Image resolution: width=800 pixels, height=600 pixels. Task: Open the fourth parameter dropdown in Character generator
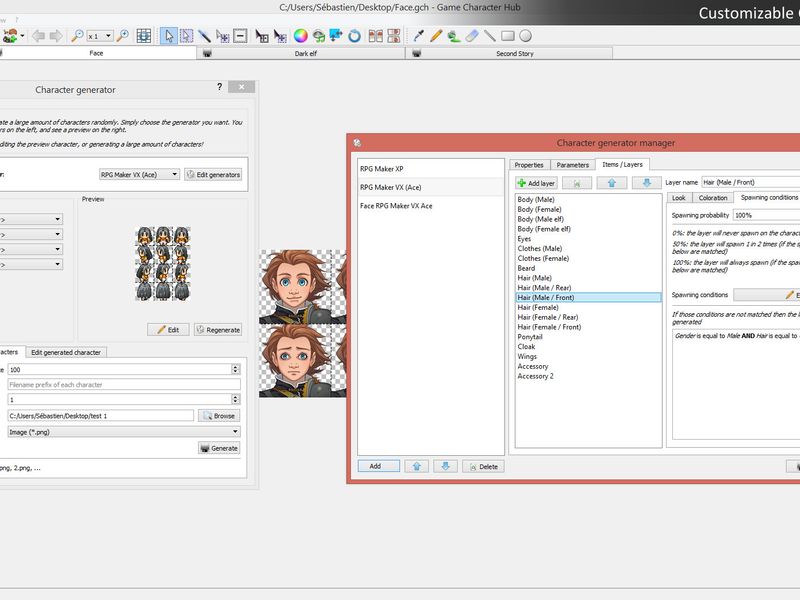point(31,264)
